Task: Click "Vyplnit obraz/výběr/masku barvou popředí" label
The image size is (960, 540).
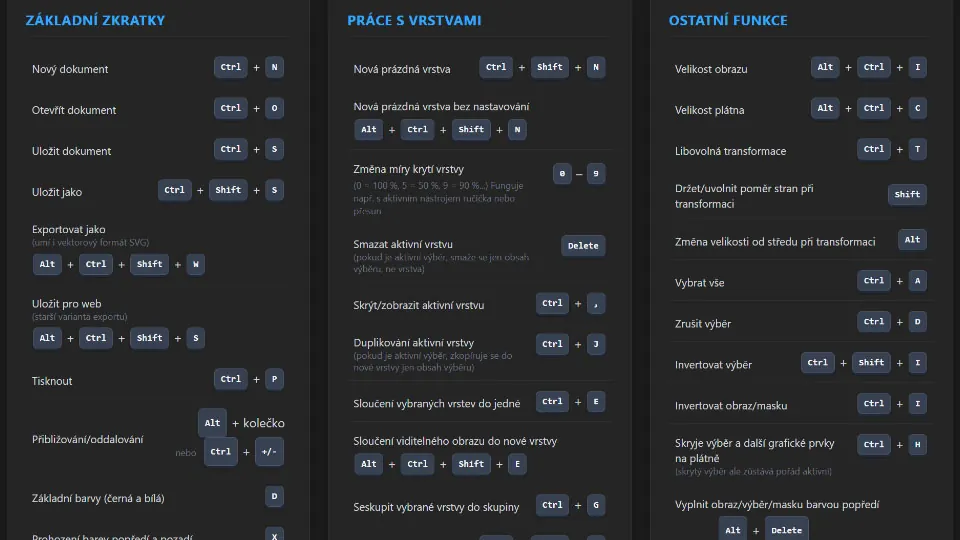Action: tap(777, 504)
